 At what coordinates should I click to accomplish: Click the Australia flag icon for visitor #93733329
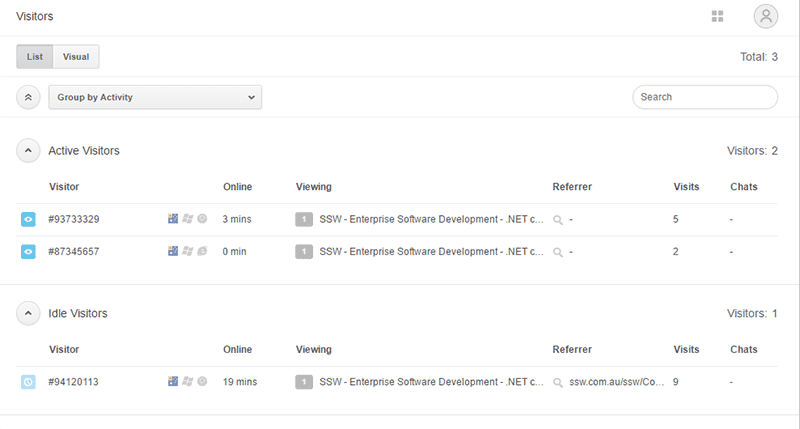click(x=173, y=219)
